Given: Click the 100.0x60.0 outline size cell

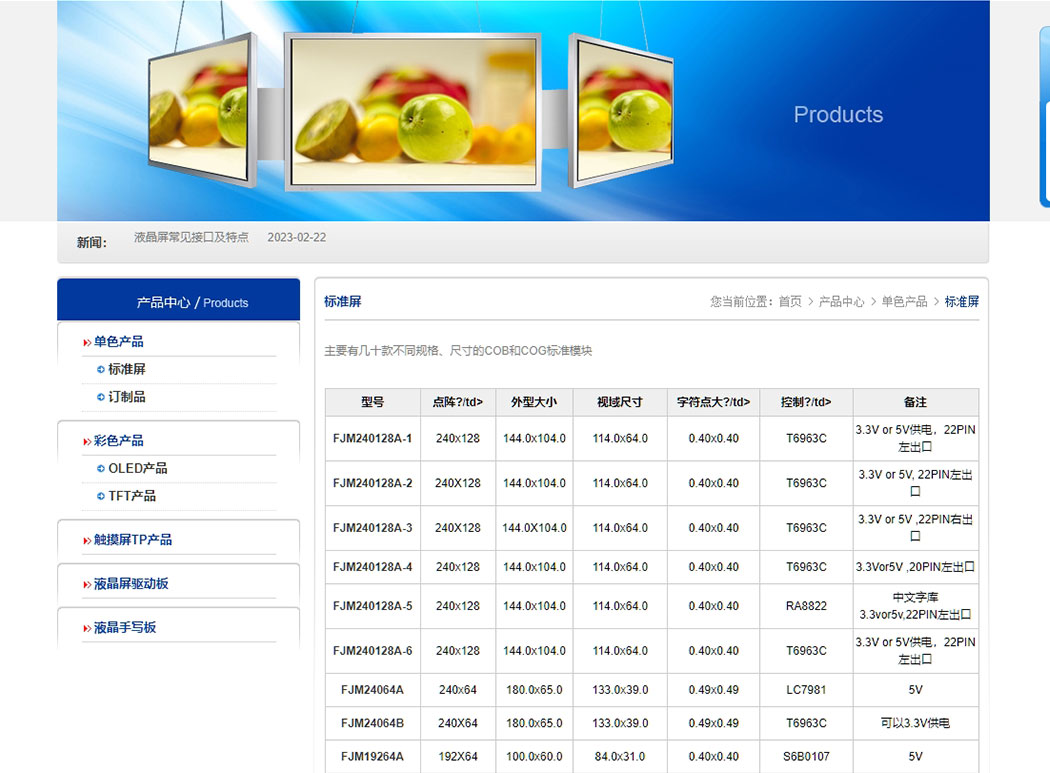Looking at the screenshot, I should [x=534, y=756].
